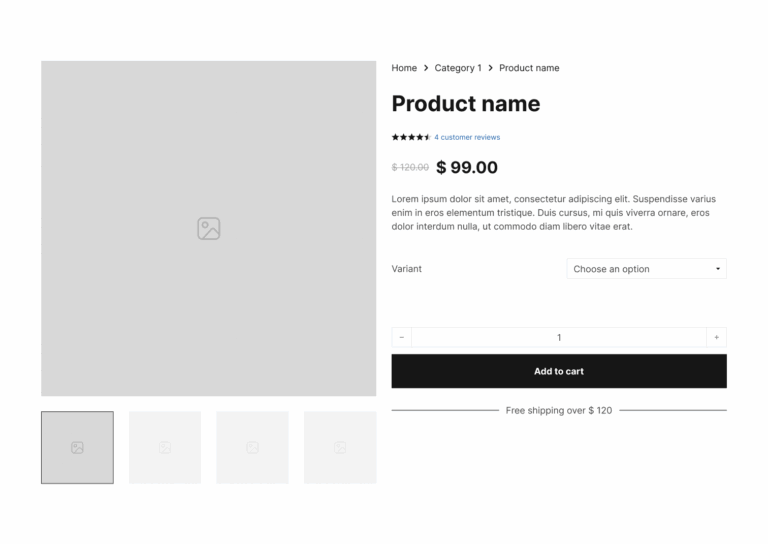Click the Home breadcrumb link
Viewport: 768px width, 545px height.
[x=404, y=68]
